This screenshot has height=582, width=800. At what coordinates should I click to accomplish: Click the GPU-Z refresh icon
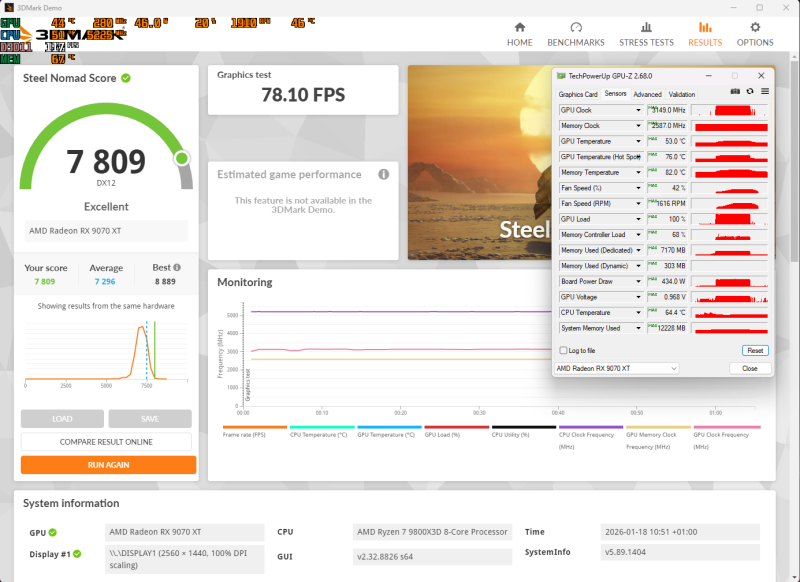tap(749, 91)
